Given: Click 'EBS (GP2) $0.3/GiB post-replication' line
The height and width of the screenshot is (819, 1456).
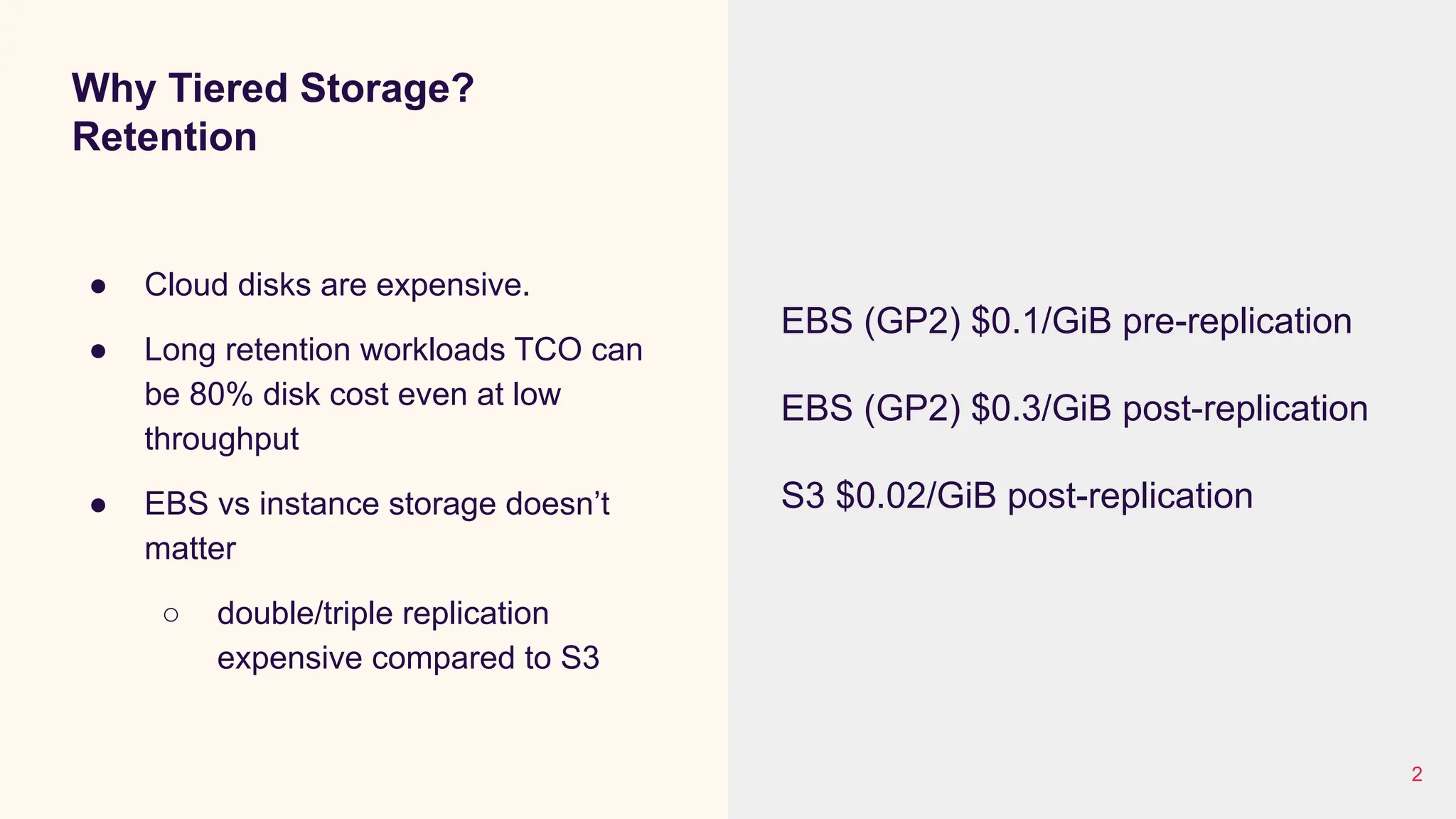Looking at the screenshot, I should pyautogui.click(x=1074, y=409).
